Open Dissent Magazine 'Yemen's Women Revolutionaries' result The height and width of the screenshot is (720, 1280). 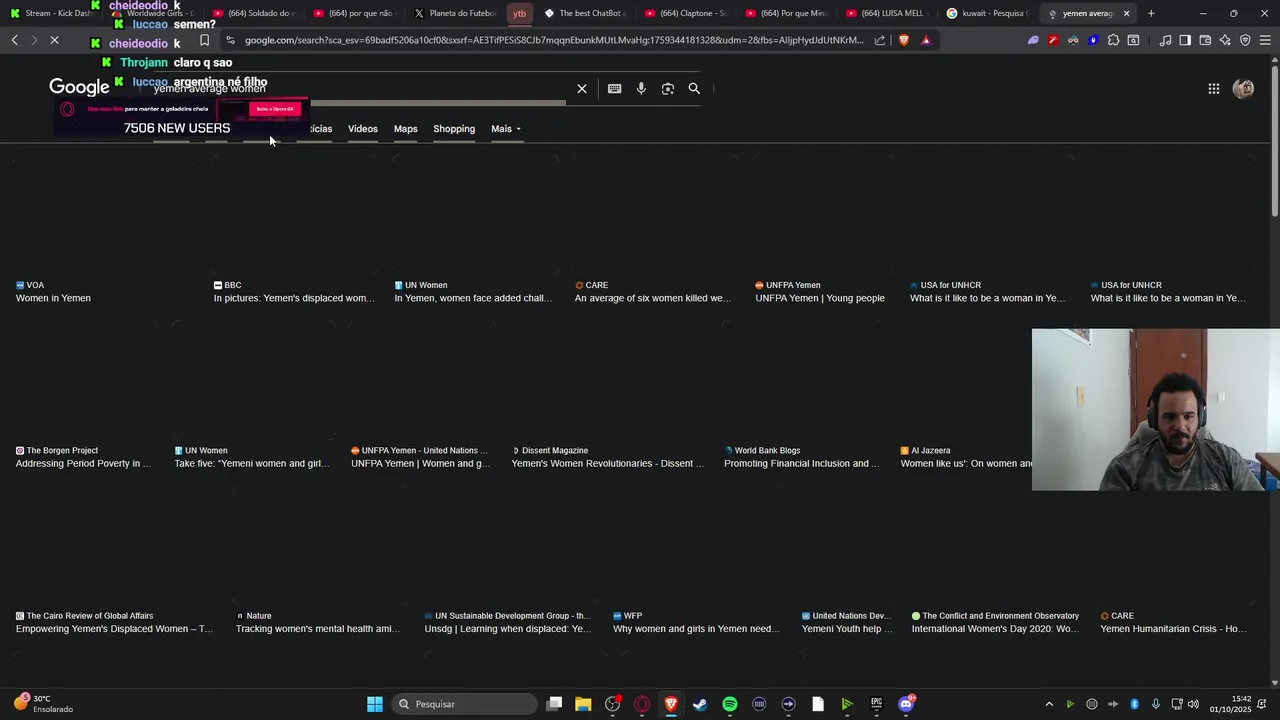(x=608, y=464)
